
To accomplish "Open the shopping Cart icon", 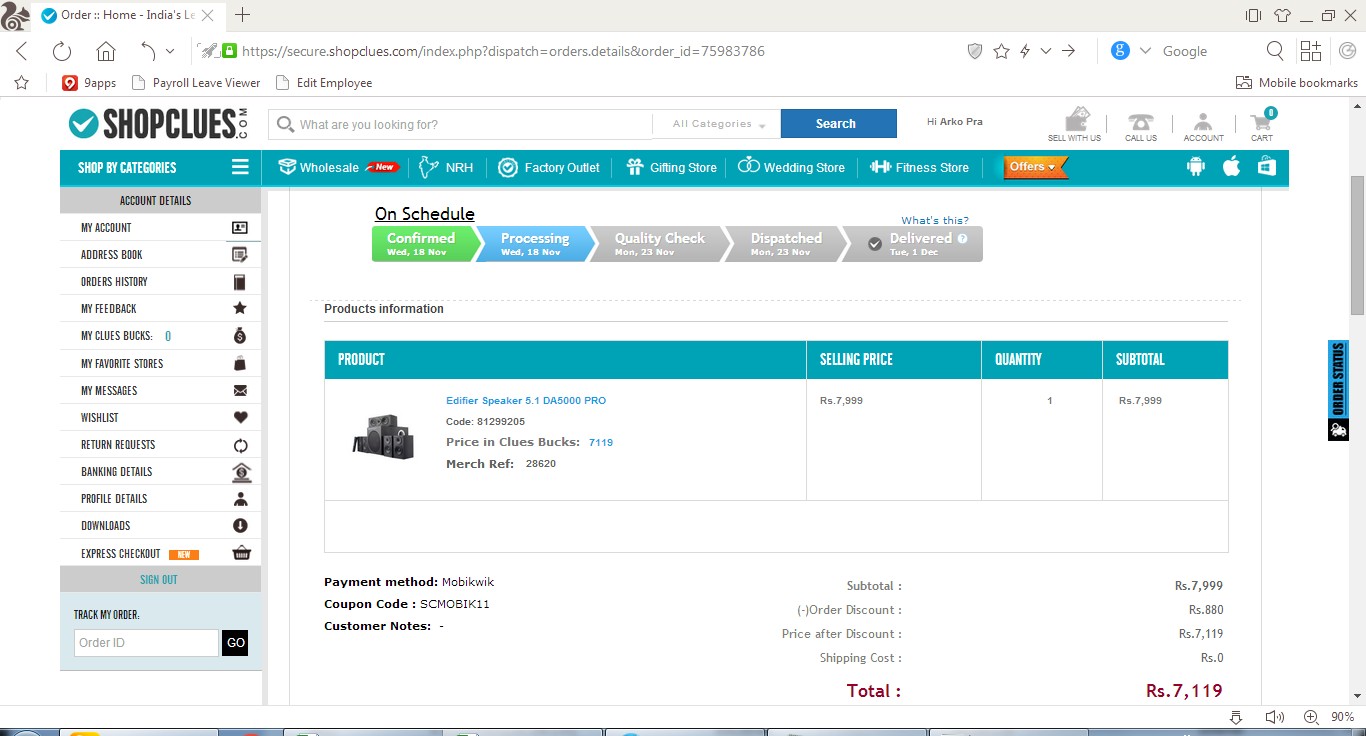I will [1261, 123].
